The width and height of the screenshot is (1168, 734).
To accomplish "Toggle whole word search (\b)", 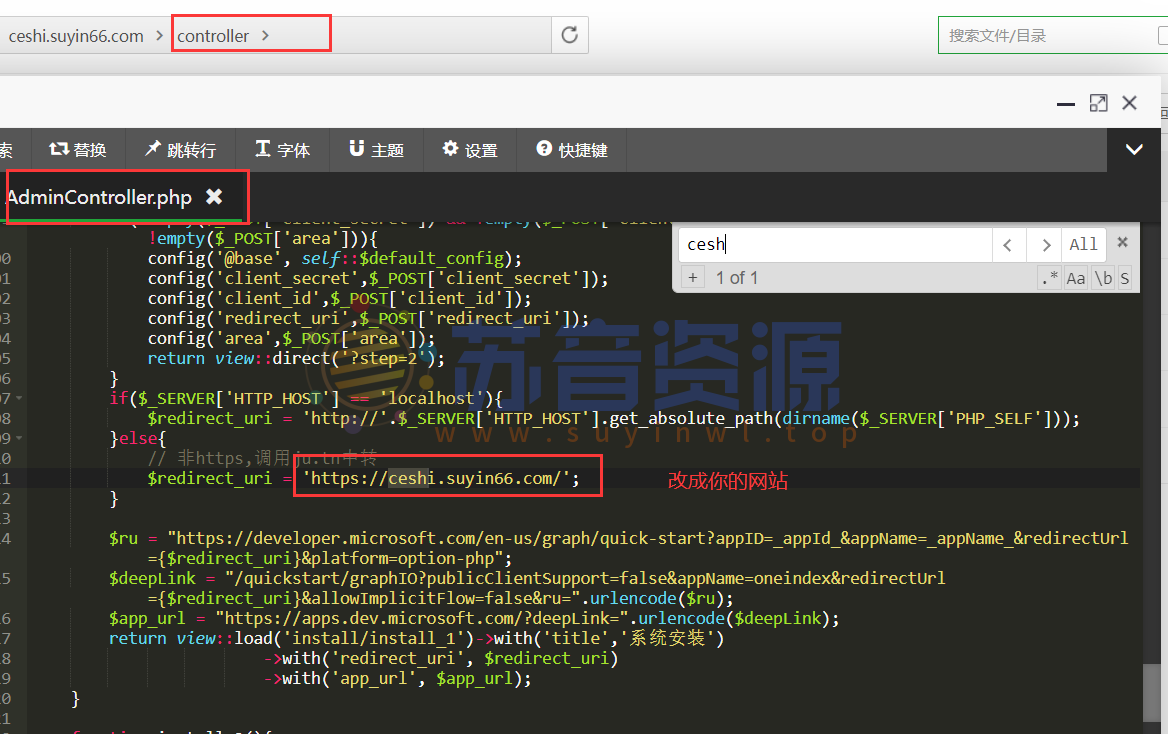I will pyautogui.click(x=1102, y=278).
